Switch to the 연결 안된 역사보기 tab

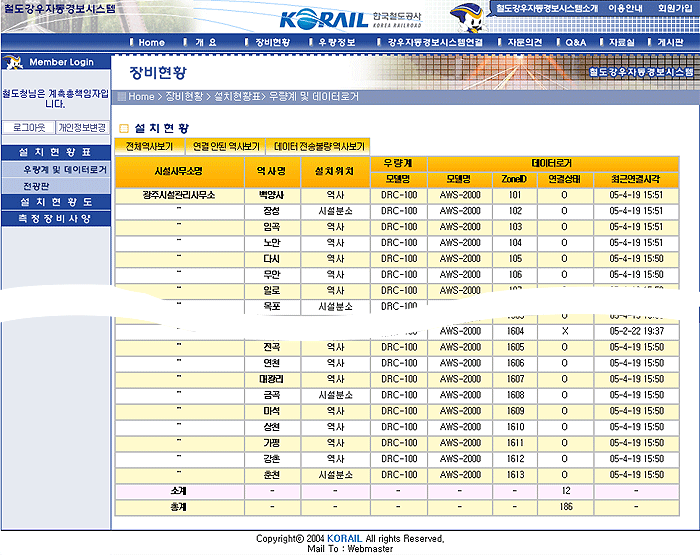click(x=226, y=146)
